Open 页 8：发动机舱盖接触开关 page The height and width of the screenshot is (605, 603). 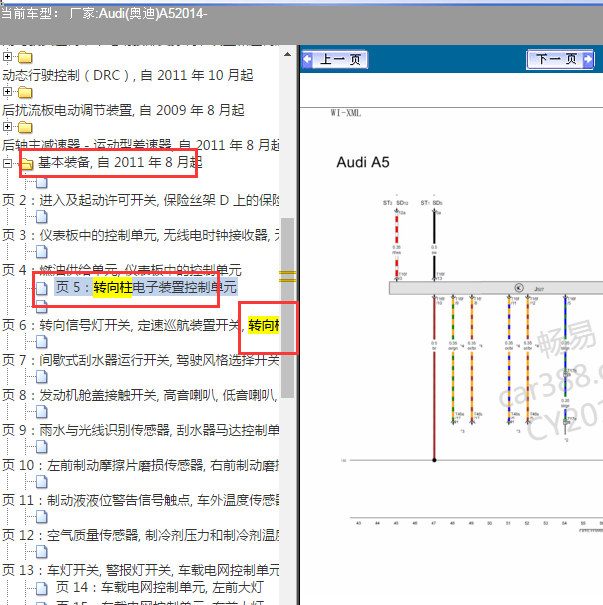pyautogui.click(x=141, y=395)
